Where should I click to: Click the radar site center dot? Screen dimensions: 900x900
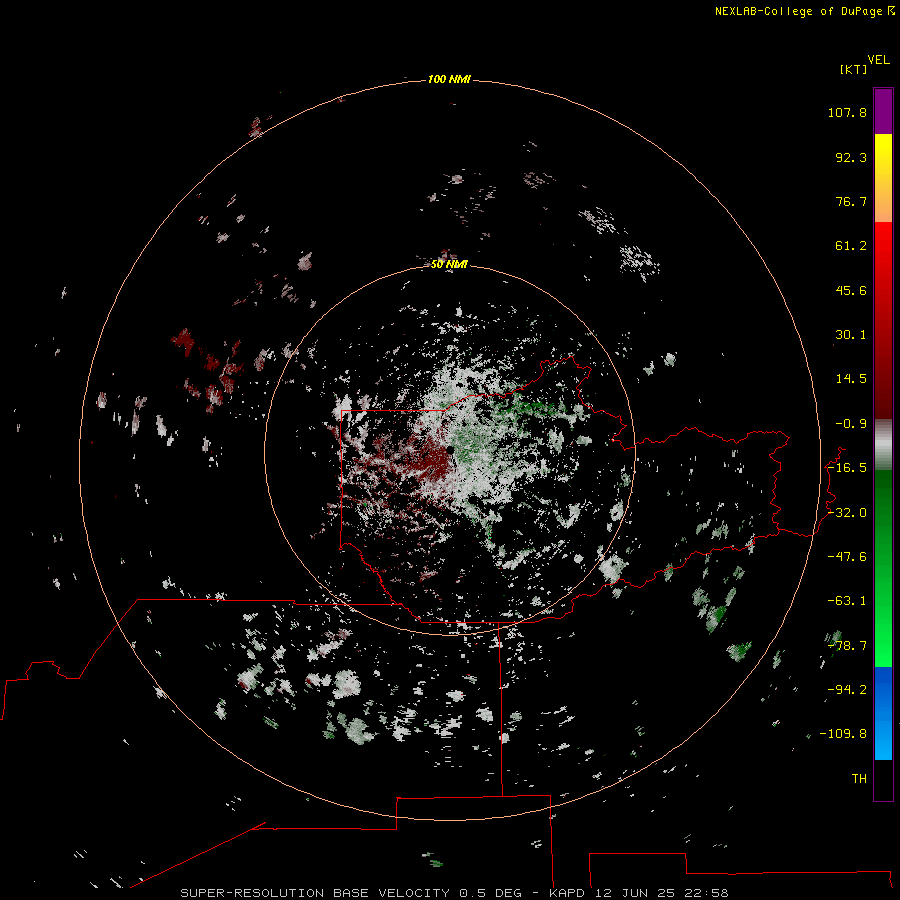(x=451, y=451)
